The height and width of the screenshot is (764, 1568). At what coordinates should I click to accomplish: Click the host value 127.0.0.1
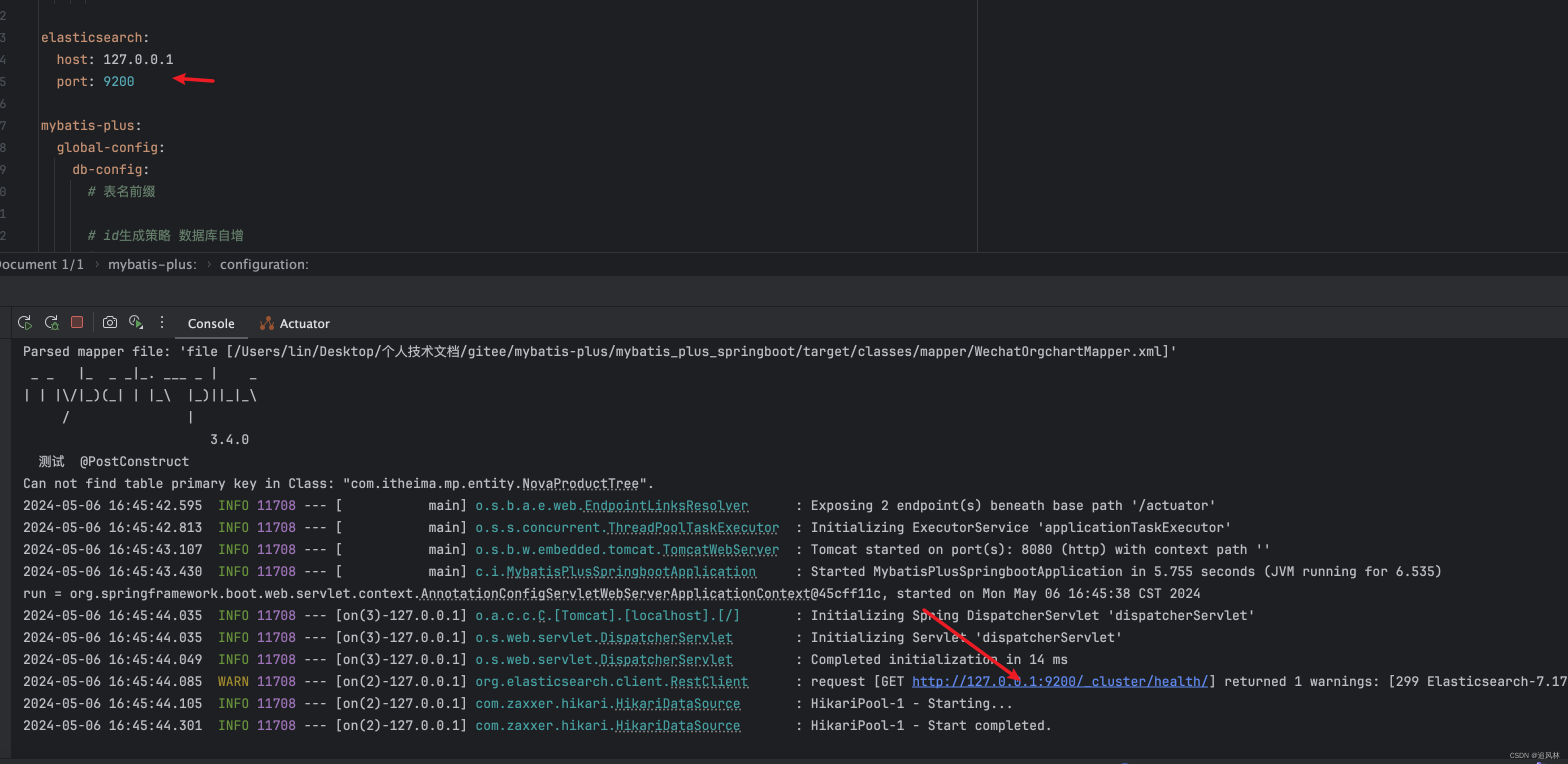(138, 59)
